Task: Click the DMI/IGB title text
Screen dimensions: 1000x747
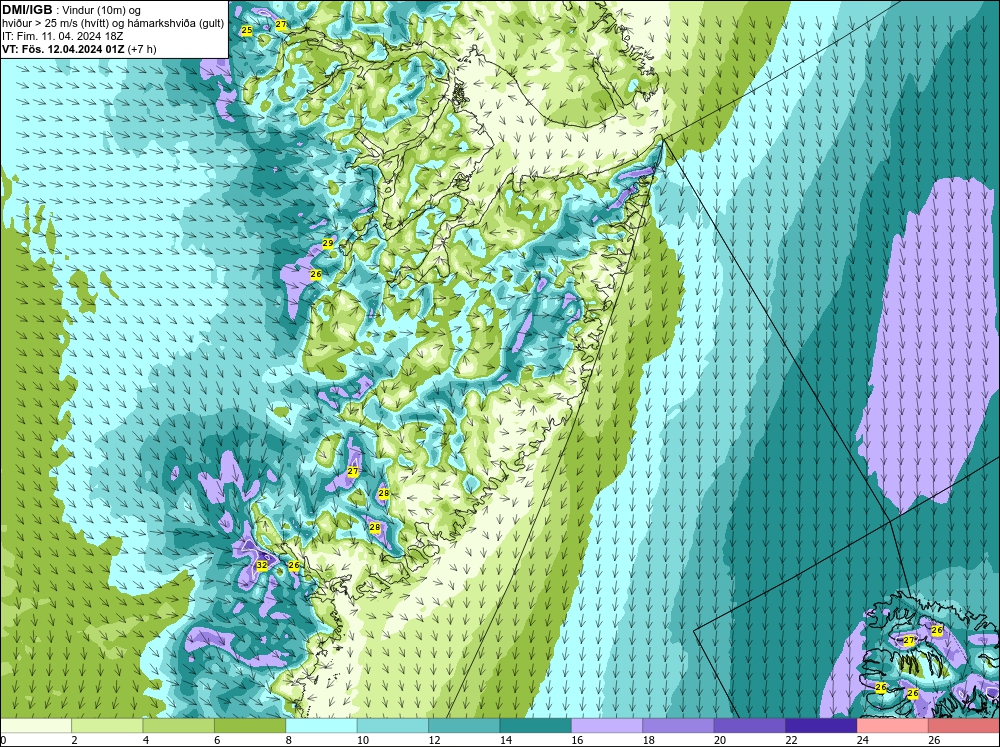Action: tap(27, 10)
